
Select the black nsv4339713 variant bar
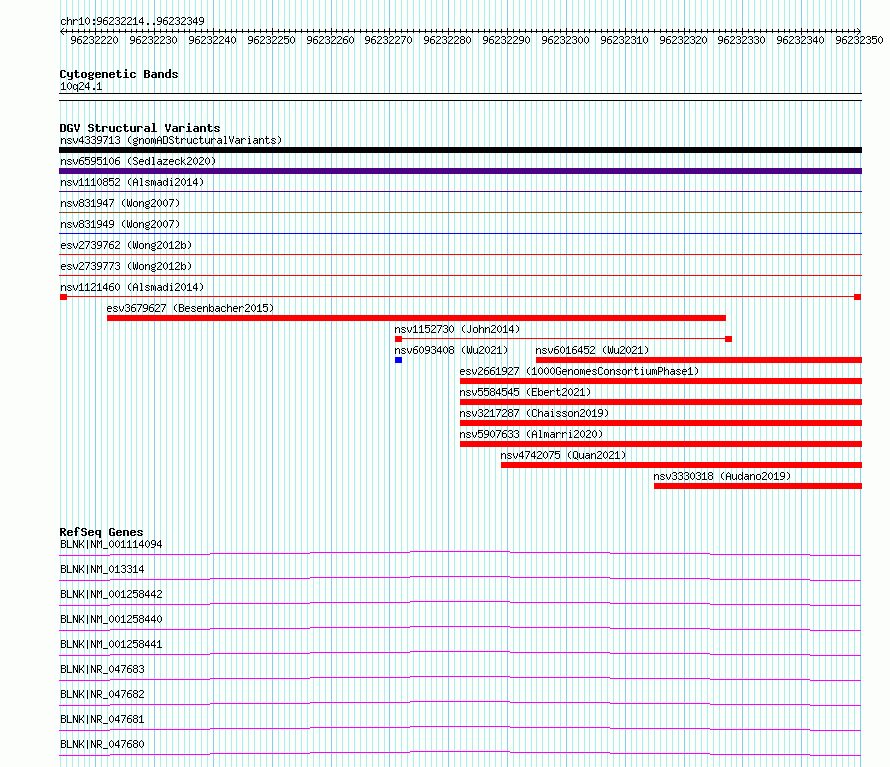click(x=460, y=150)
